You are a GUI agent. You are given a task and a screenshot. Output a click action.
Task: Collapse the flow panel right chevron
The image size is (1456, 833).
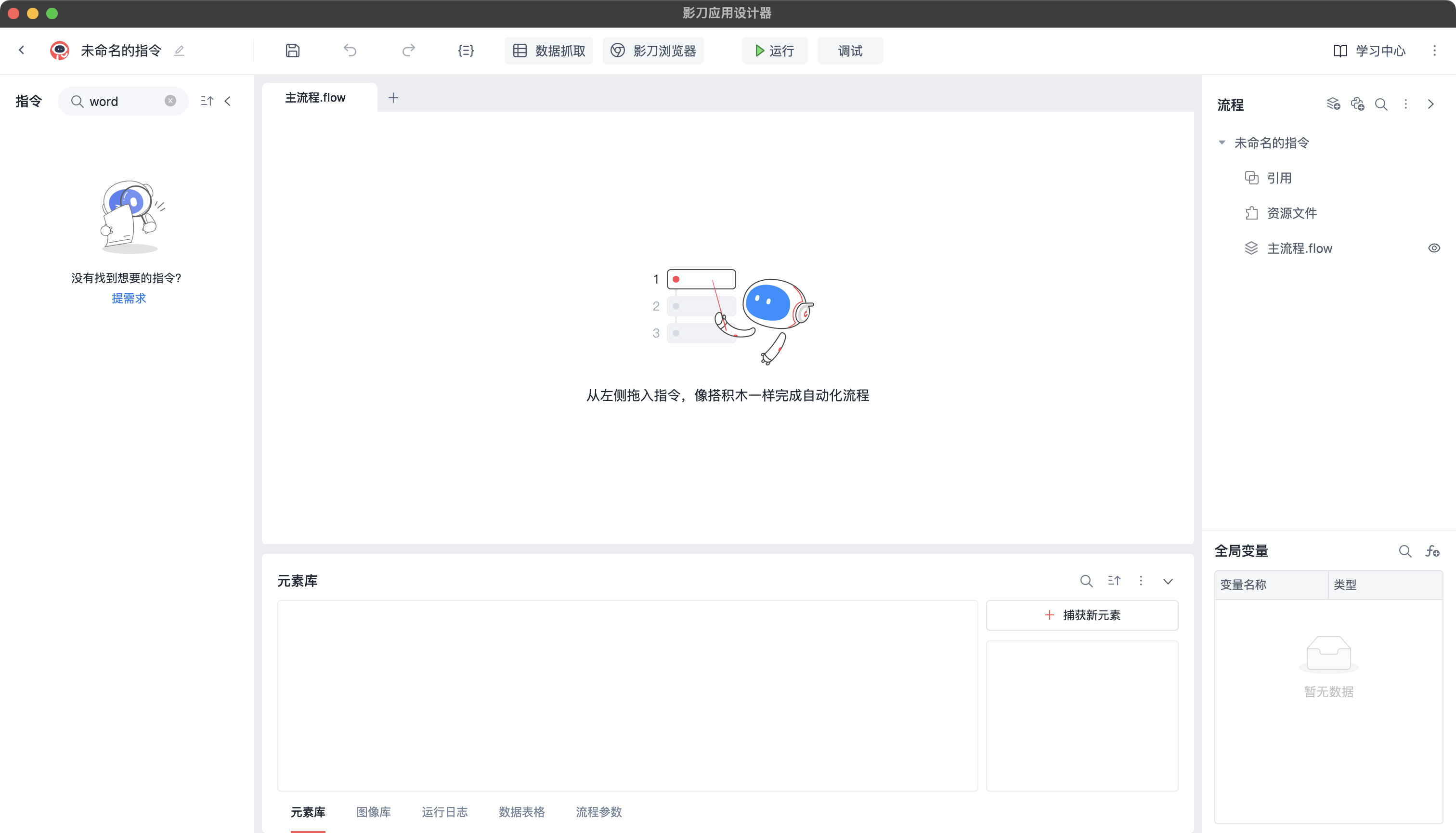pos(1430,104)
